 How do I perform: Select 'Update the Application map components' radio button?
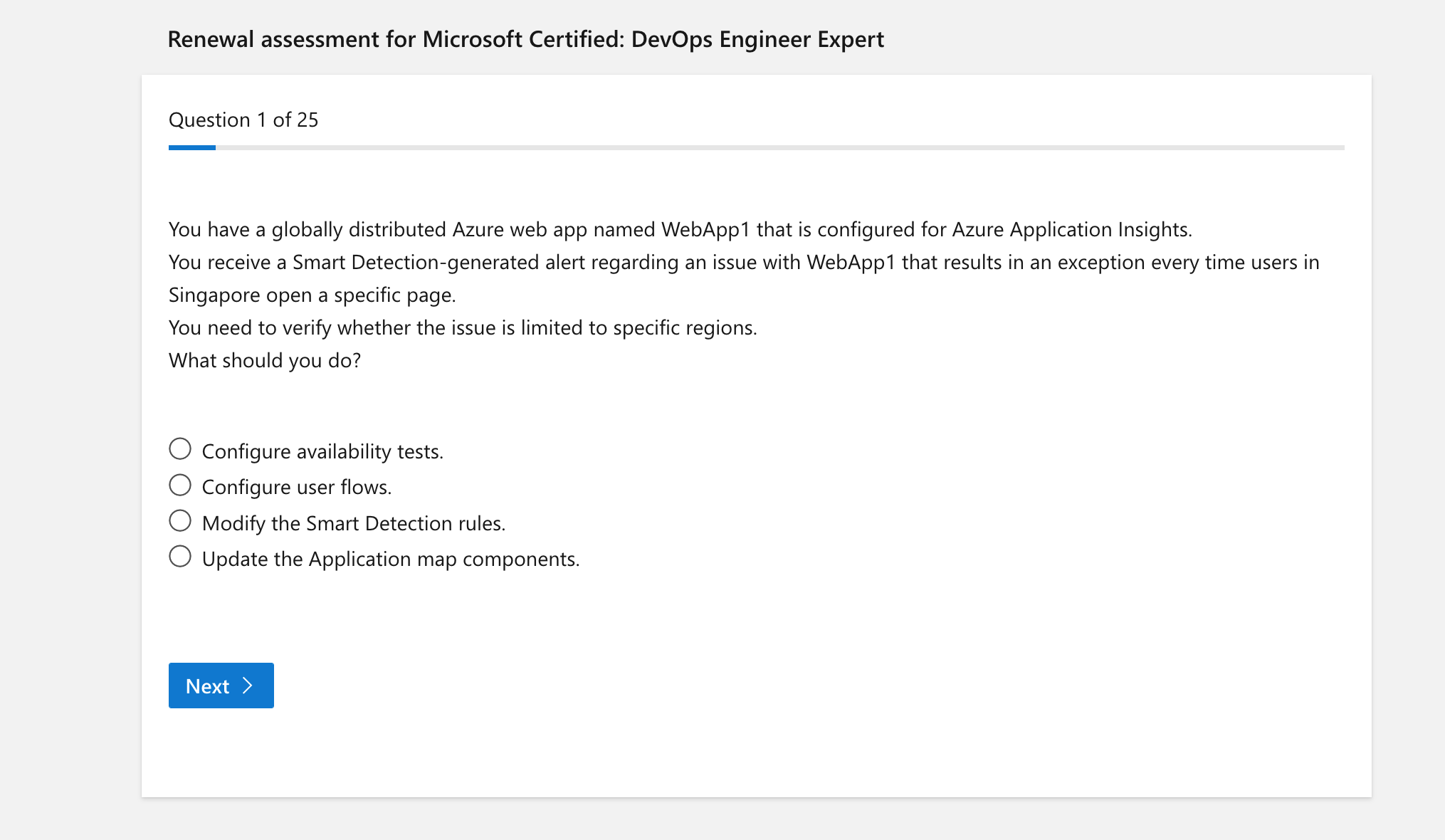pos(180,557)
